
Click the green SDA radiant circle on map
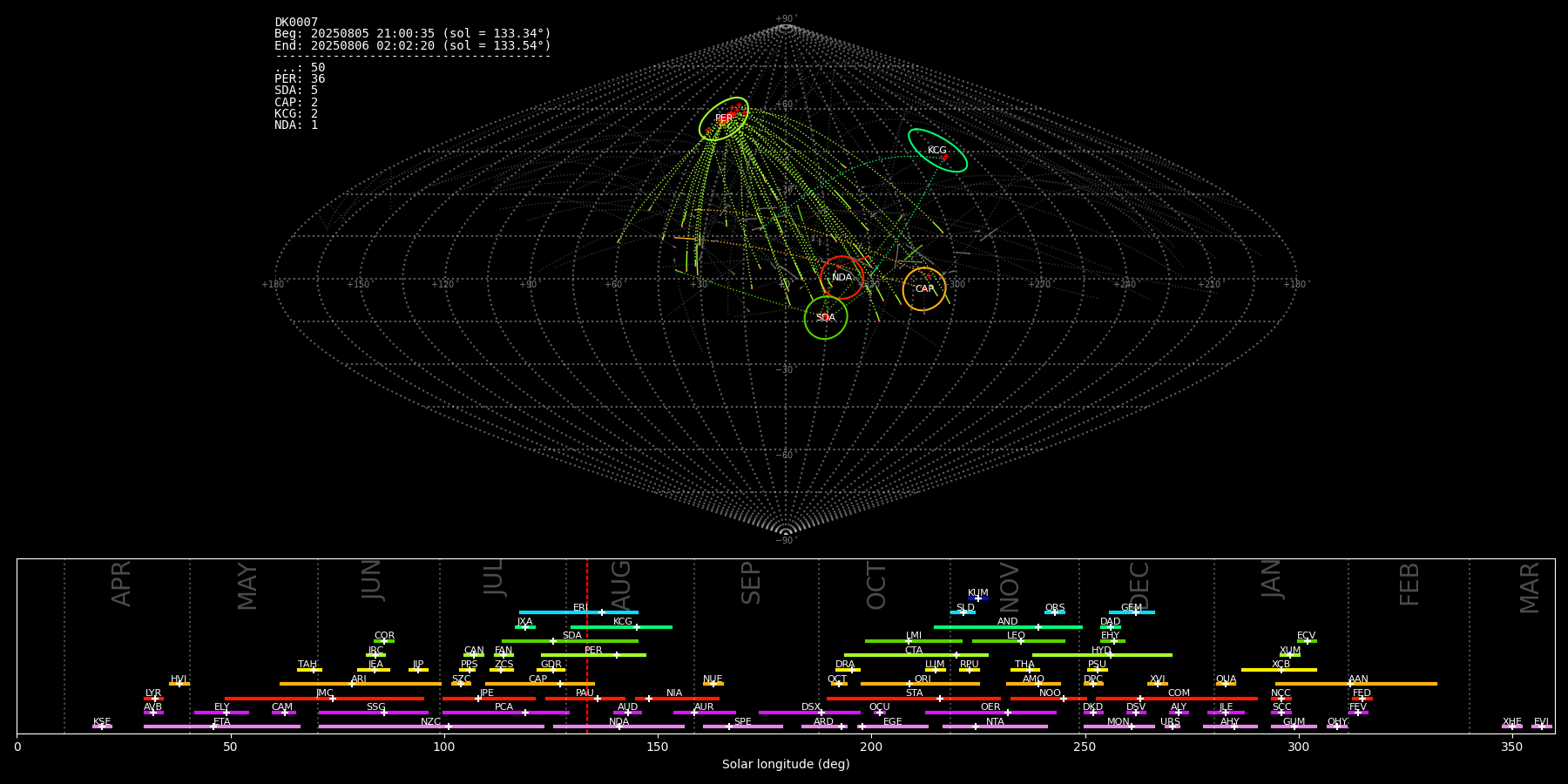coord(826,318)
